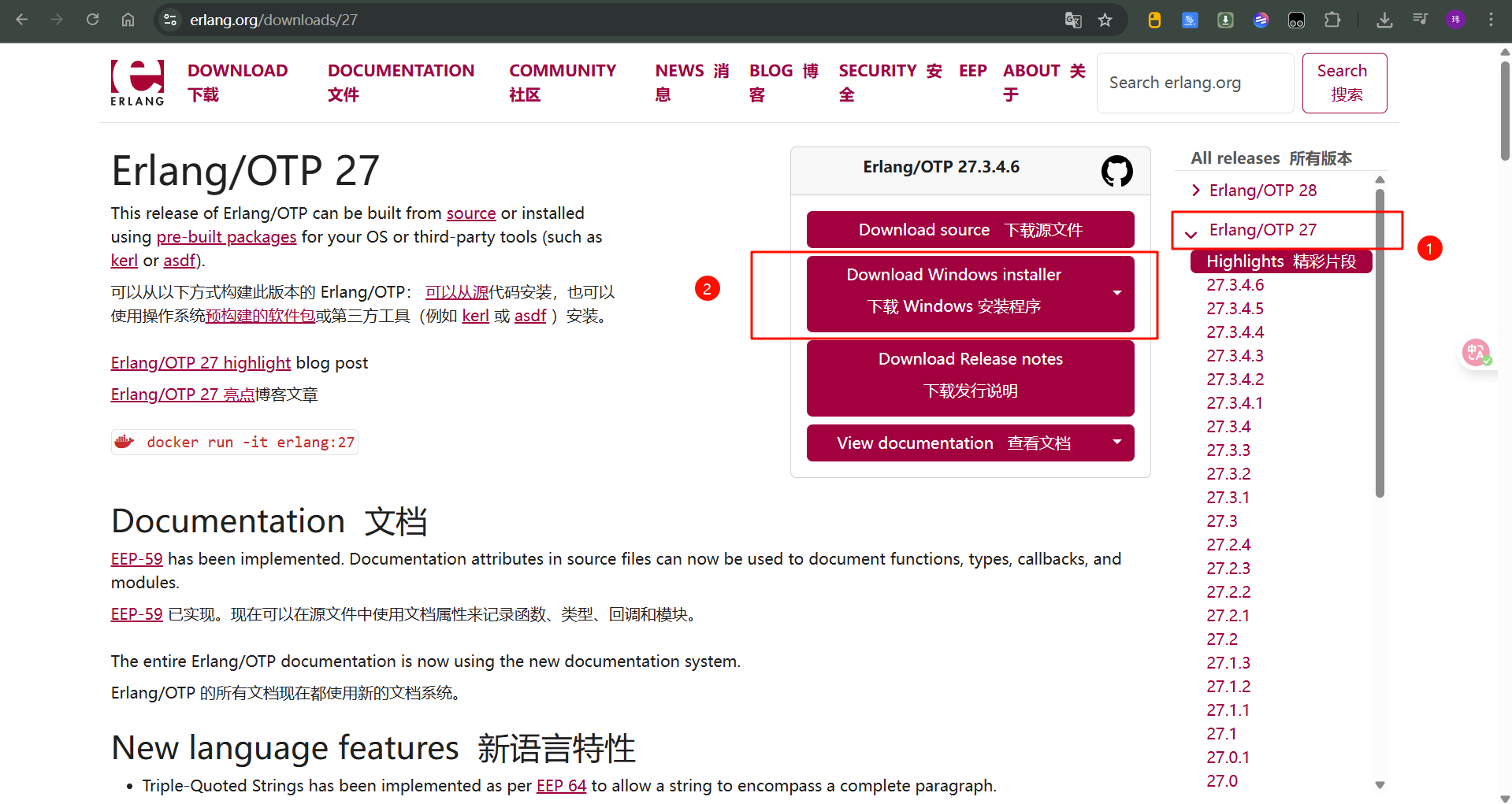Viewport: 1512px width, 804px height.
Task: Focus the Search erlang.org field
Action: pyautogui.click(x=1195, y=83)
